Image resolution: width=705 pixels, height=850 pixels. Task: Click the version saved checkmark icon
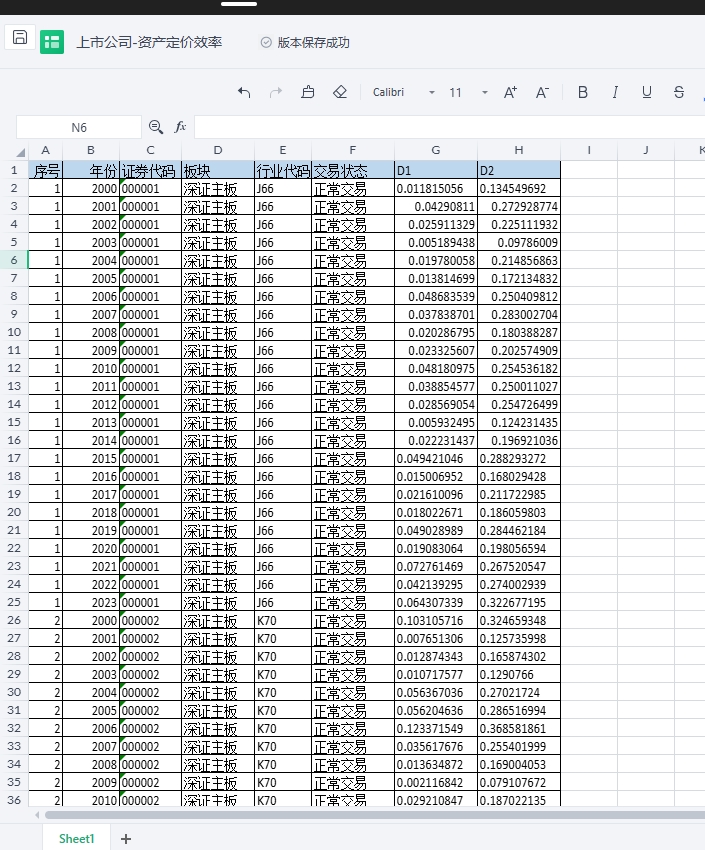click(x=266, y=42)
